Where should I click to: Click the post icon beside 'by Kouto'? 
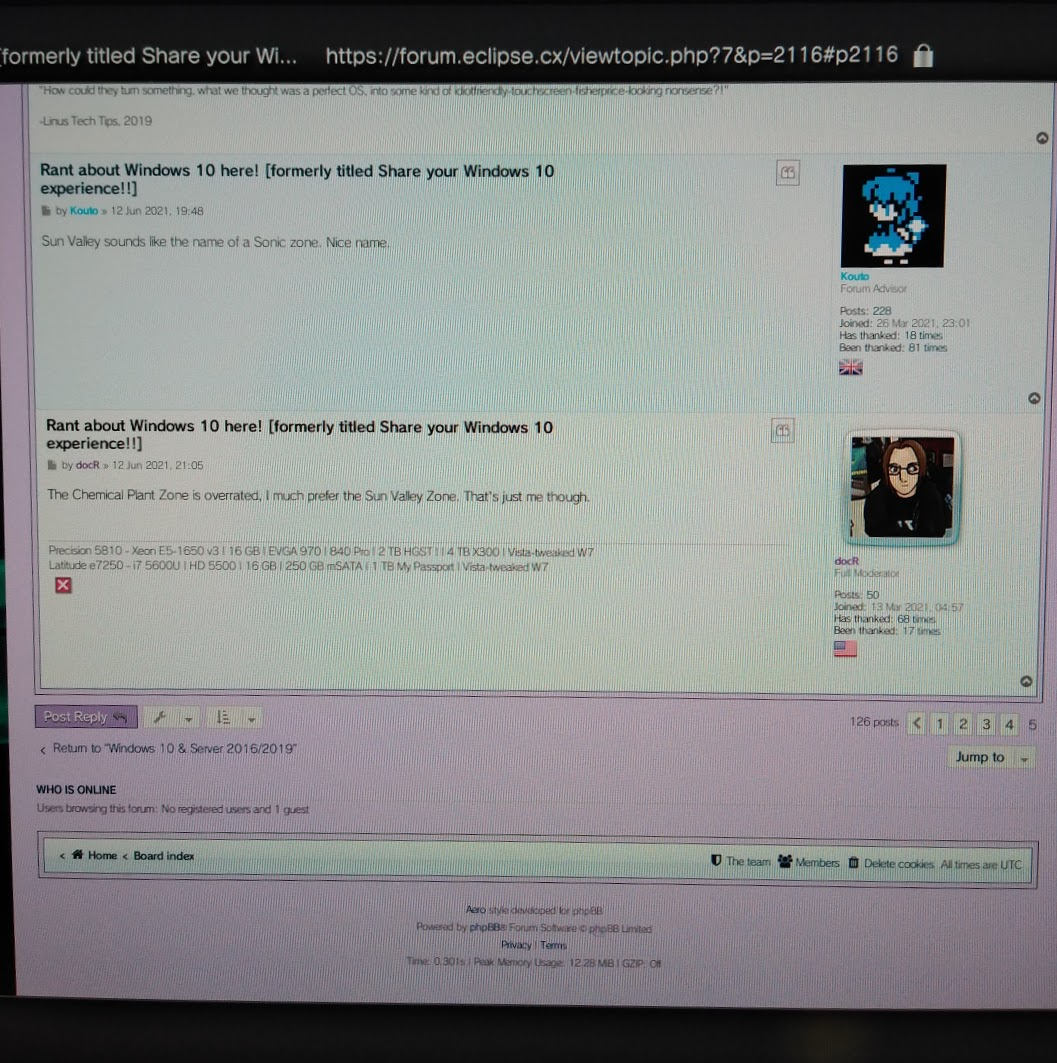click(x=46, y=211)
